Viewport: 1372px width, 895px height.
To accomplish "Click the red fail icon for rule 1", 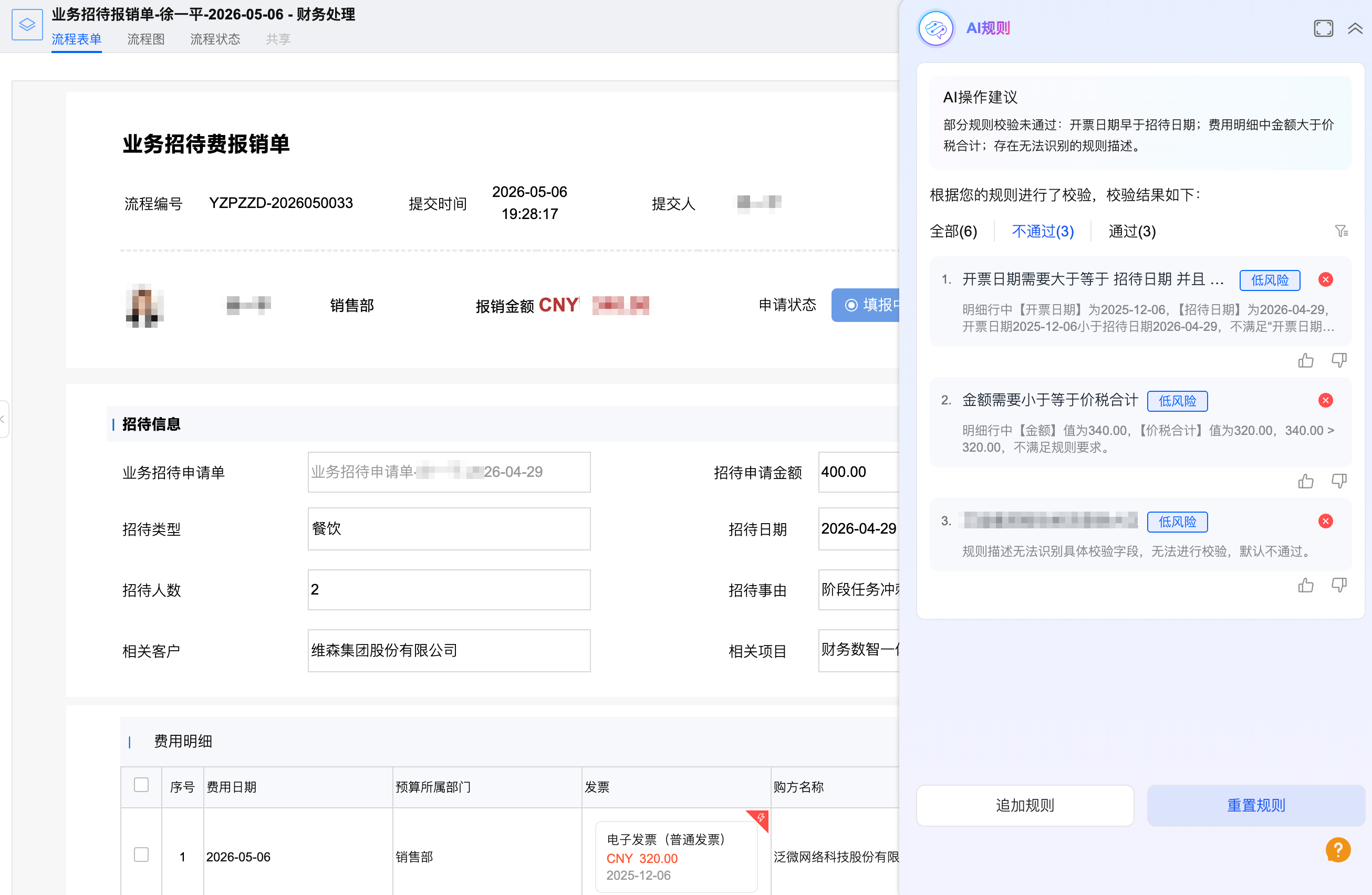I will pyautogui.click(x=1325, y=279).
